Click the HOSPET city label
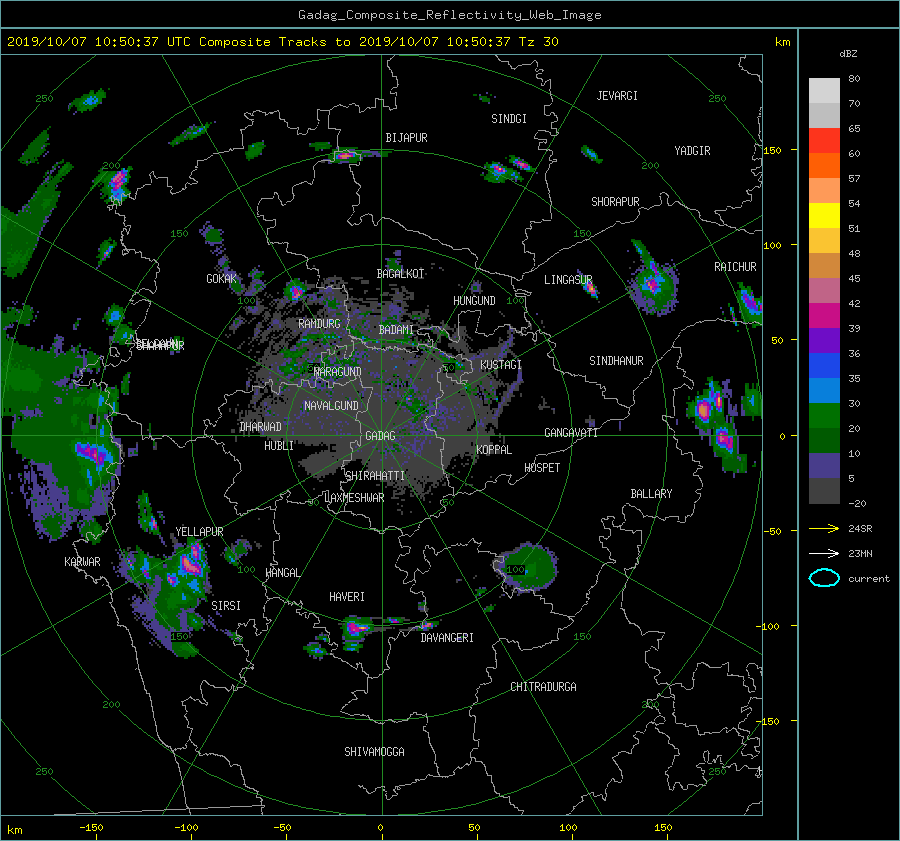The height and width of the screenshot is (841, 900). pyautogui.click(x=542, y=468)
